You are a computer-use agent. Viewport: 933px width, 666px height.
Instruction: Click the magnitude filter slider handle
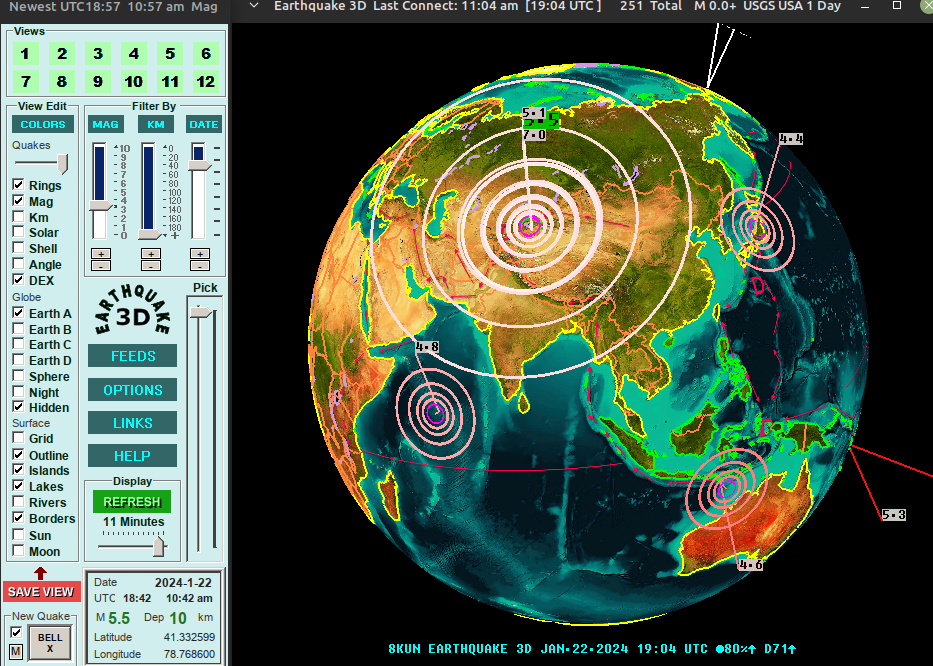(x=100, y=205)
